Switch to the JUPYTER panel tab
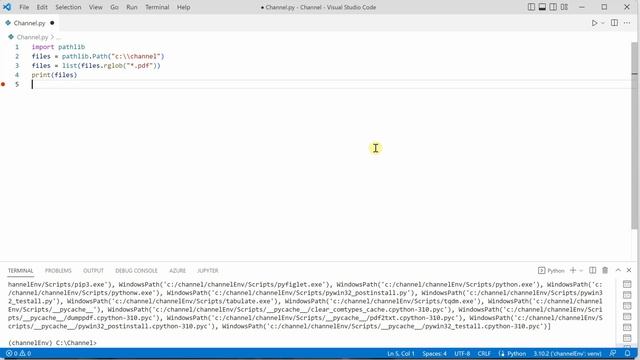Image resolution: width=640 pixels, height=360 pixels. point(208,271)
